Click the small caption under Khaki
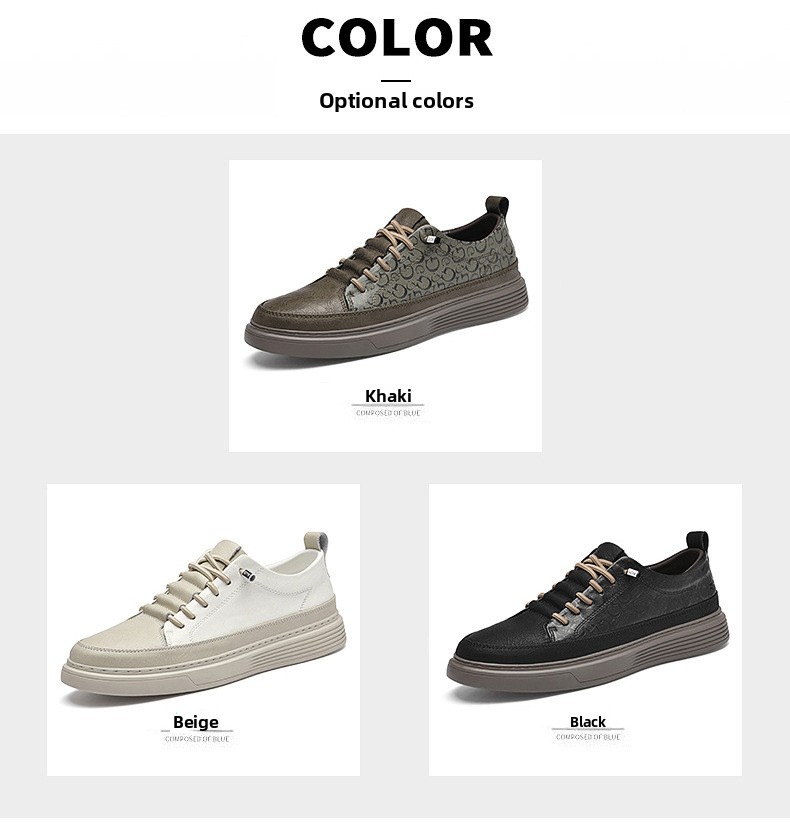790x822 pixels. pyautogui.click(x=388, y=413)
